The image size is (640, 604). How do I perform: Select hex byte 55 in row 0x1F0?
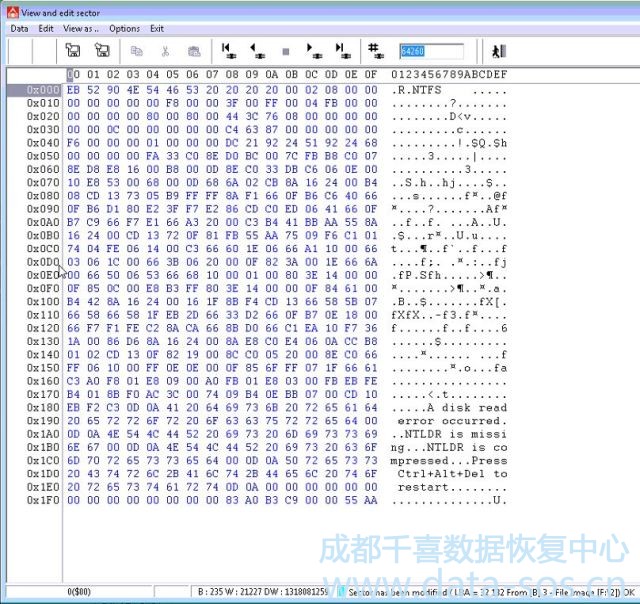(x=351, y=500)
